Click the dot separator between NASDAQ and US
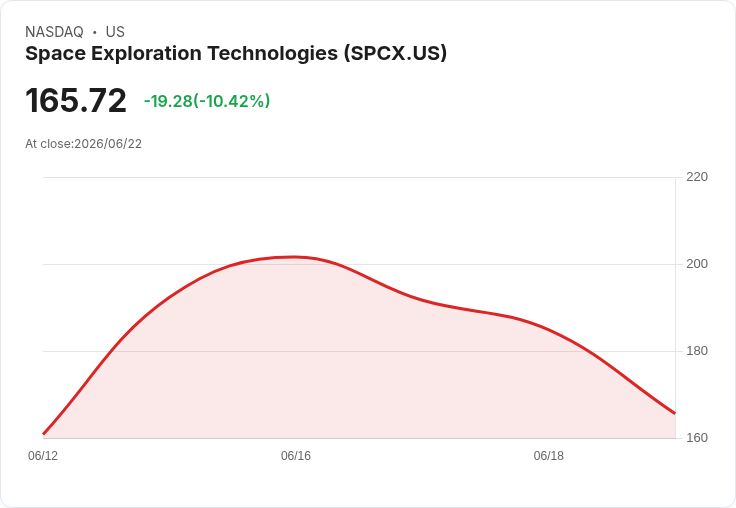Viewport: 736px width, 508px height. [x=95, y=32]
